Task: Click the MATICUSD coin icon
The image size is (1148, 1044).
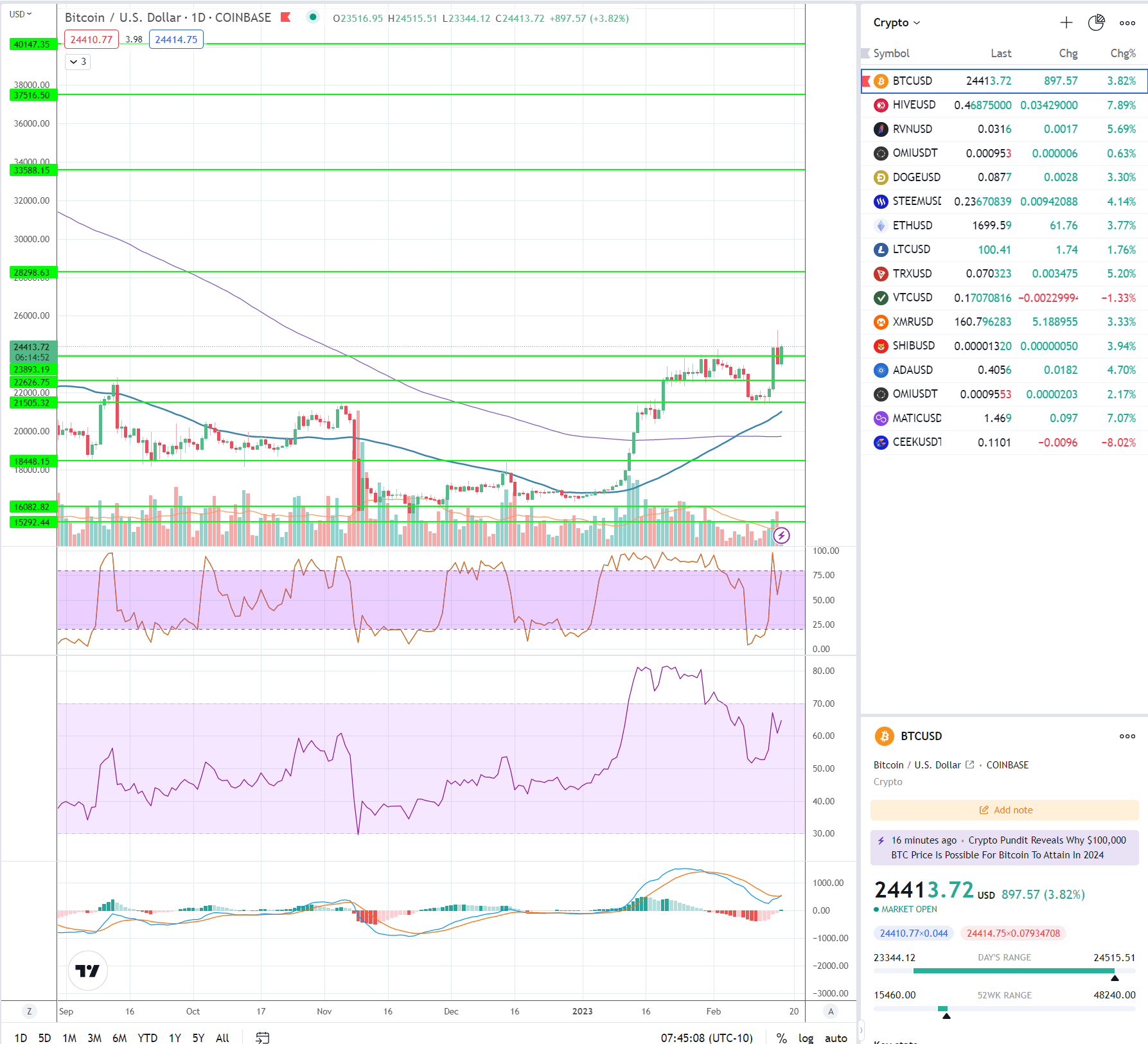Action: click(x=881, y=418)
